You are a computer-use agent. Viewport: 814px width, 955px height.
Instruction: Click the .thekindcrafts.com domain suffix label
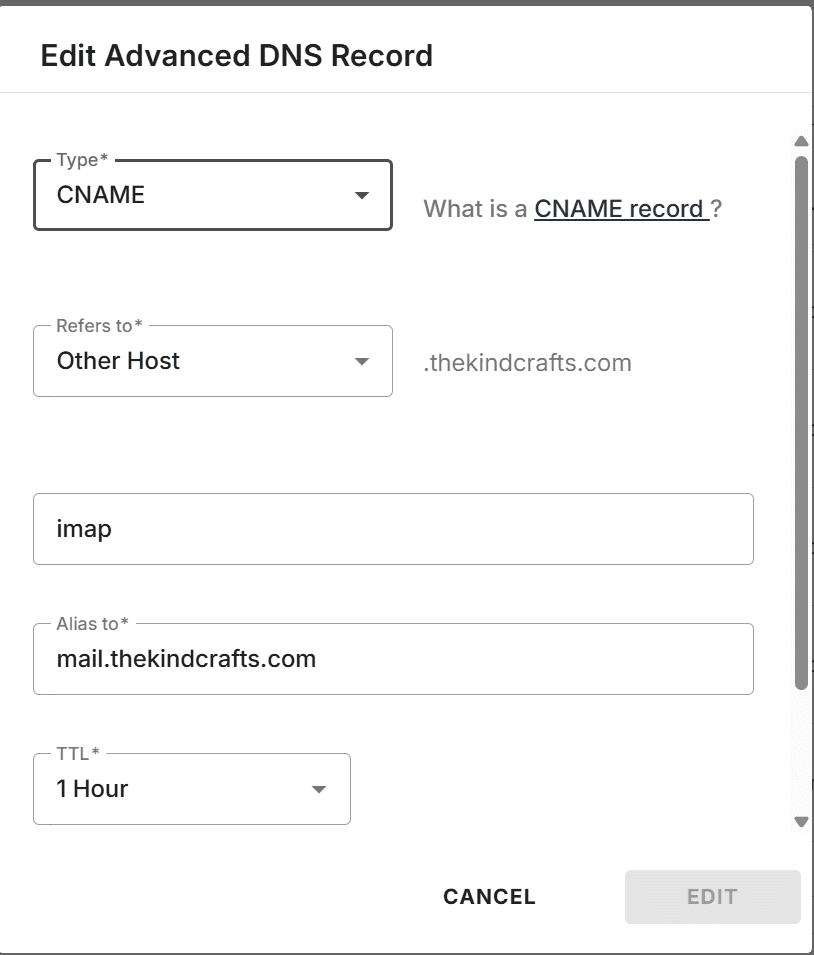(x=528, y=363)
